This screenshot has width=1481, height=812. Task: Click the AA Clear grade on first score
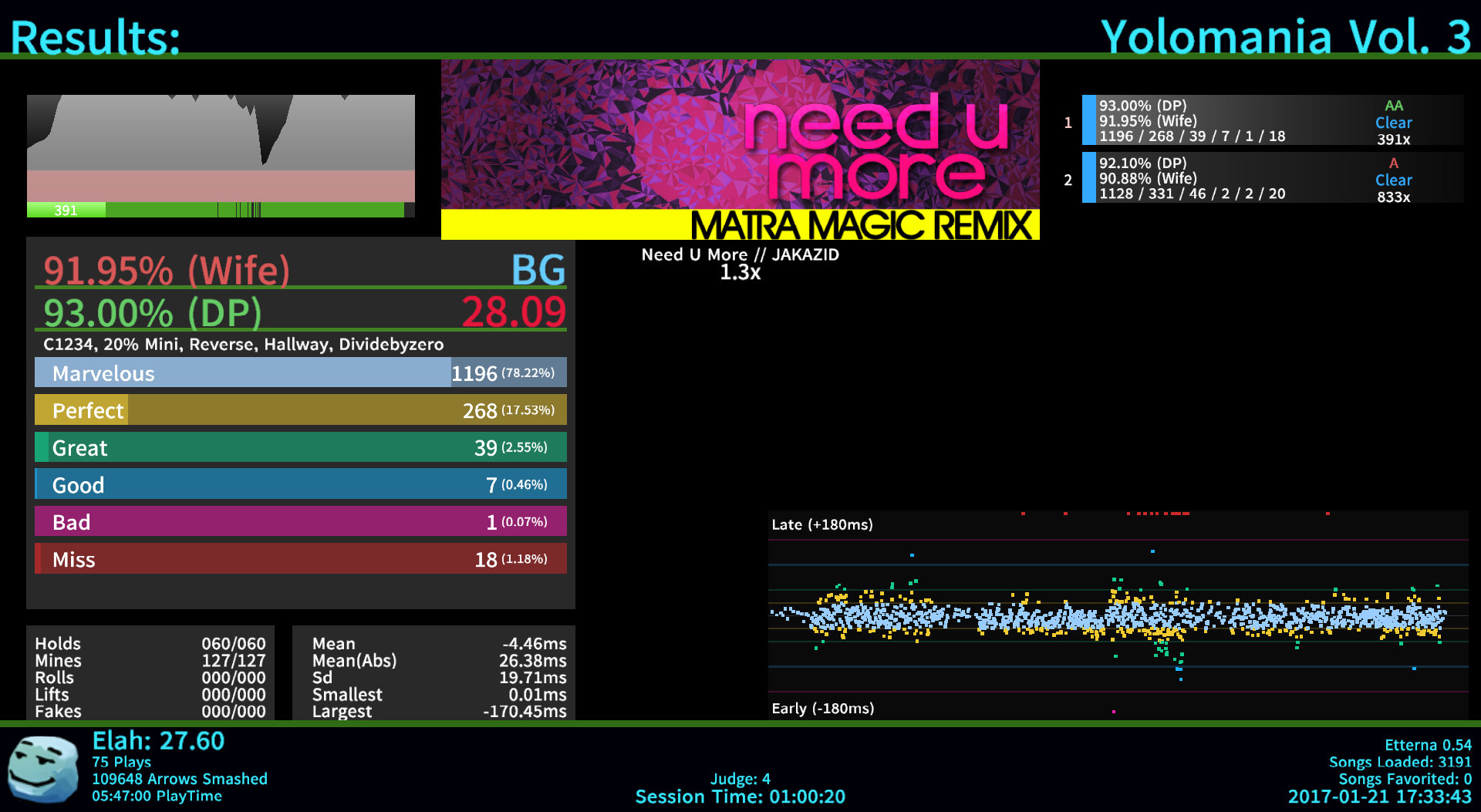click(1393, 114)
